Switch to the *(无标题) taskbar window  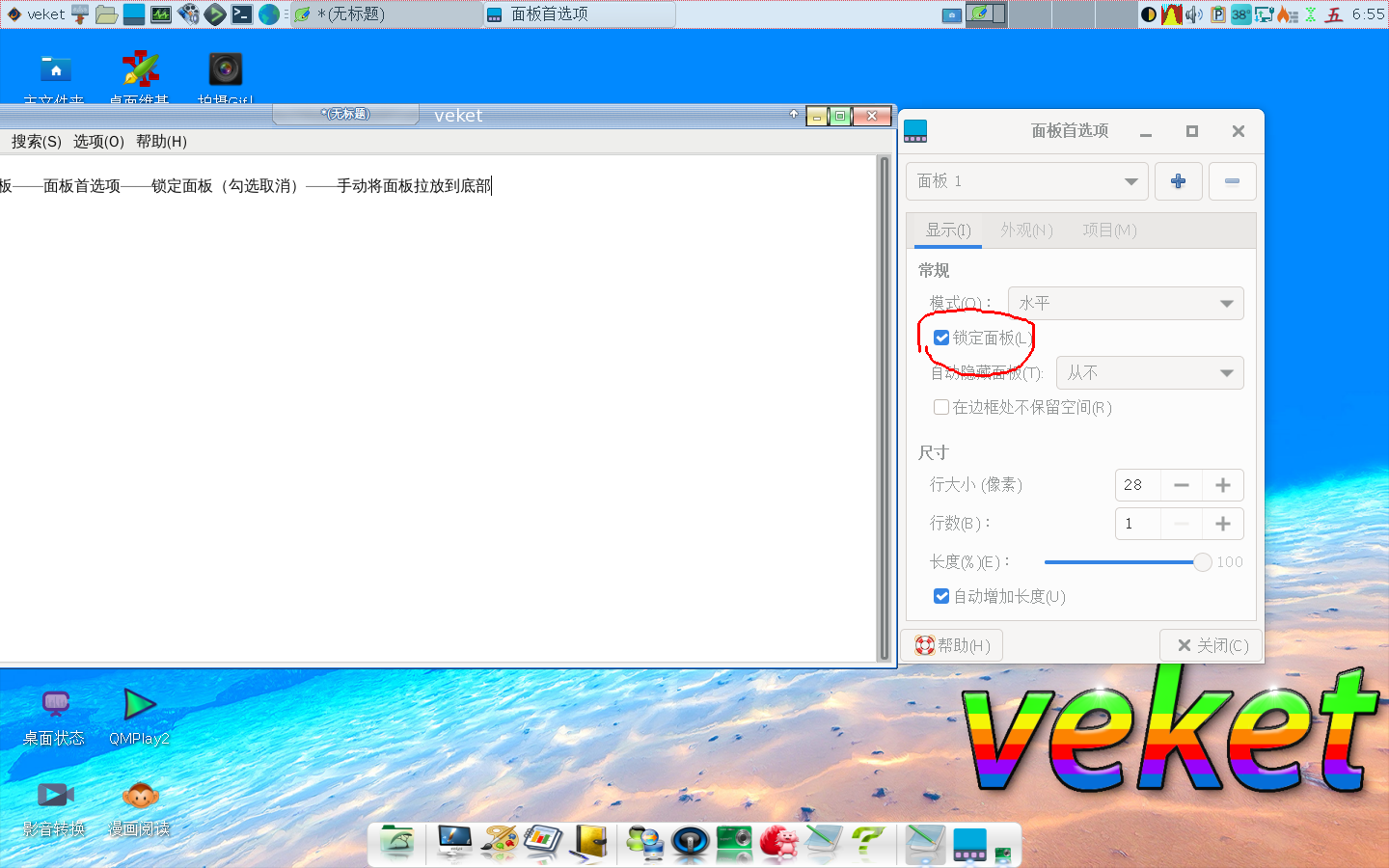point(386,14)
